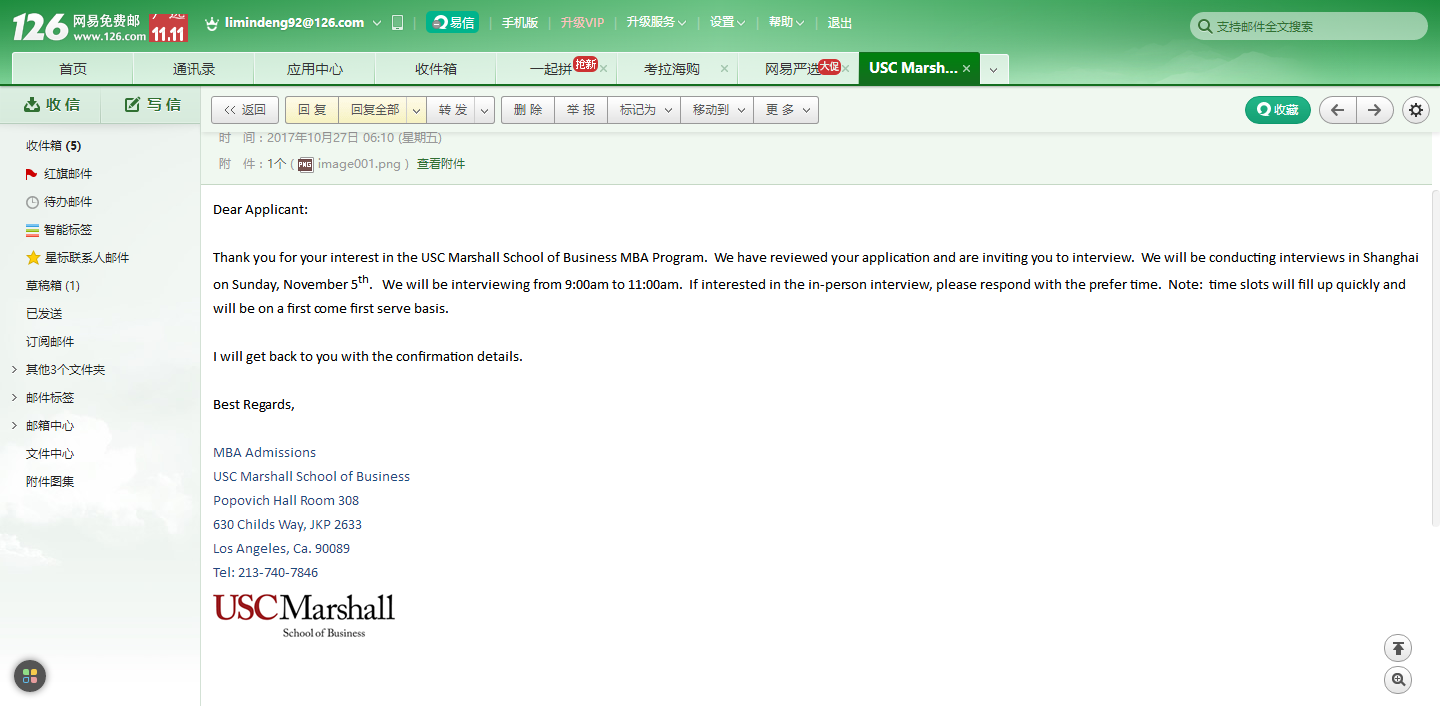Switch to 应用中心 tab
The width and height of the screenshot is (1440, 706).
coord(315,69)
